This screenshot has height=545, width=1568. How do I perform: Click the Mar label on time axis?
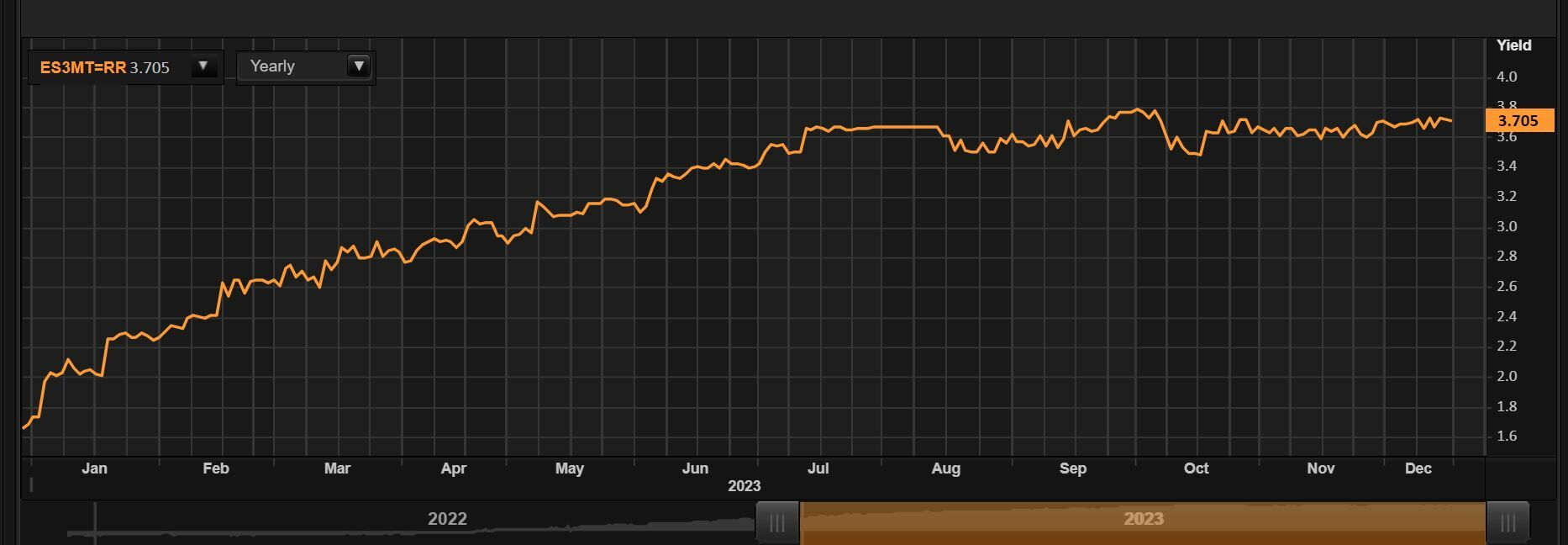click(337, 468)
